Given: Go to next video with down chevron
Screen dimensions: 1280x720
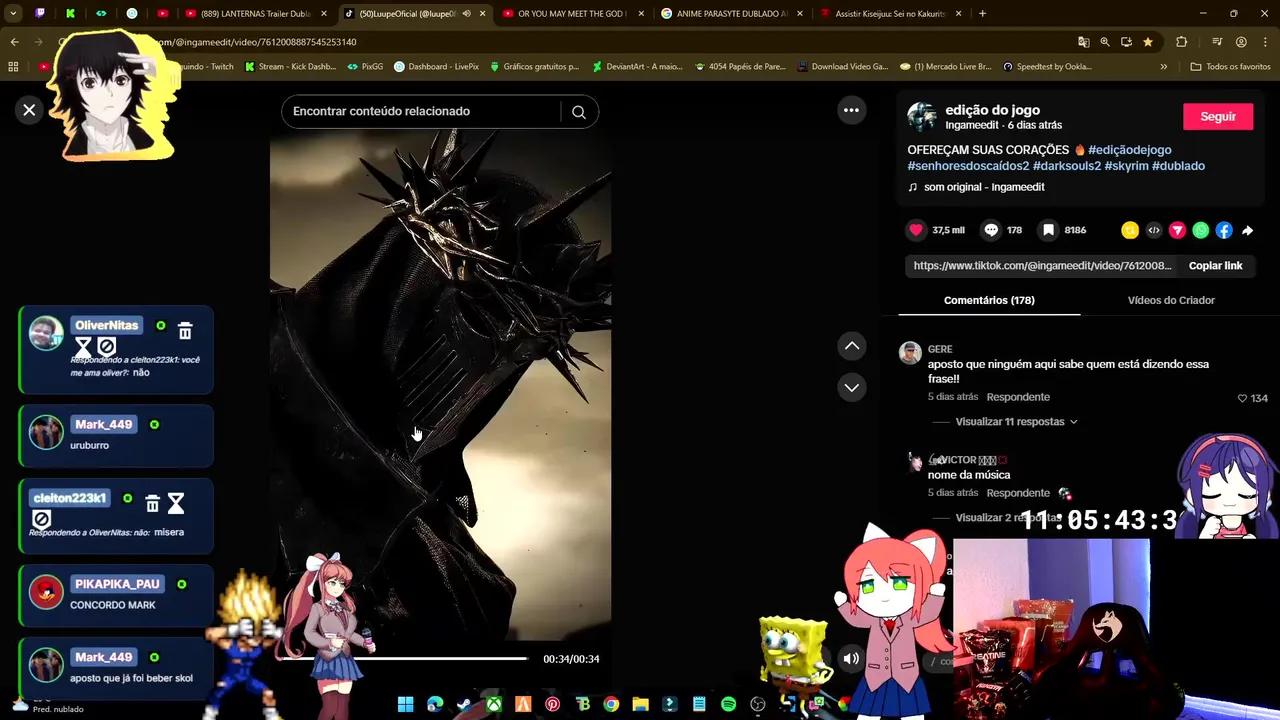Looking at the screenshot, I should 852,387.
